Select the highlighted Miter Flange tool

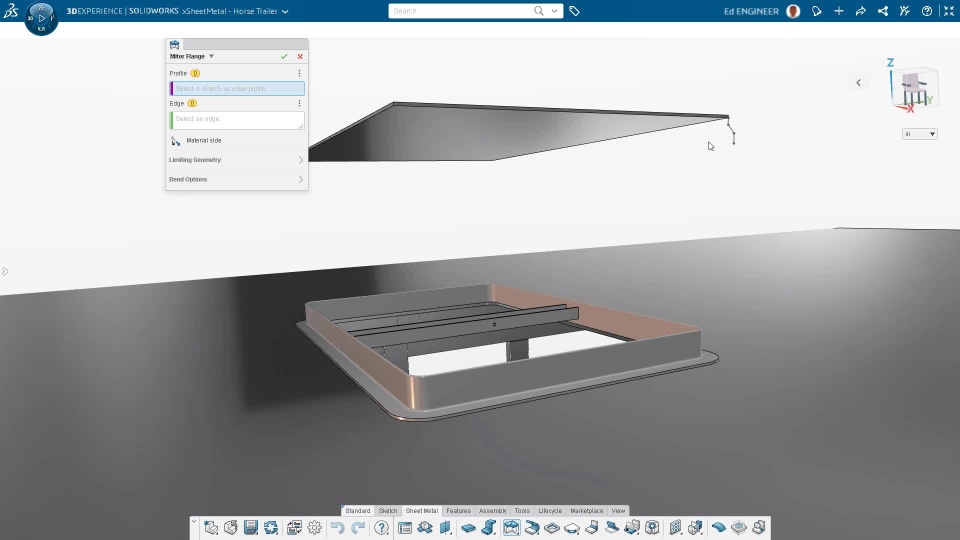tap(511, 528)
